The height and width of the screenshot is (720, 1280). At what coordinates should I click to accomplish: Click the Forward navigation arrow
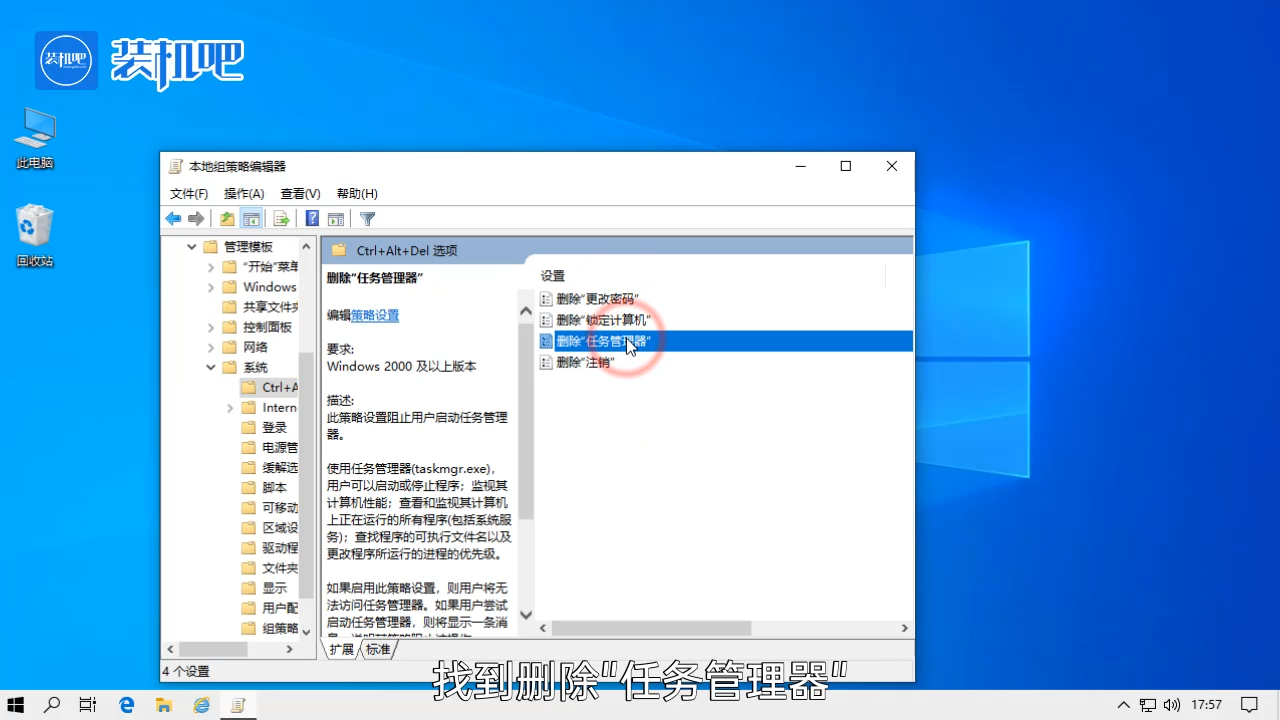pyautogui.click(x=197, y=219)
